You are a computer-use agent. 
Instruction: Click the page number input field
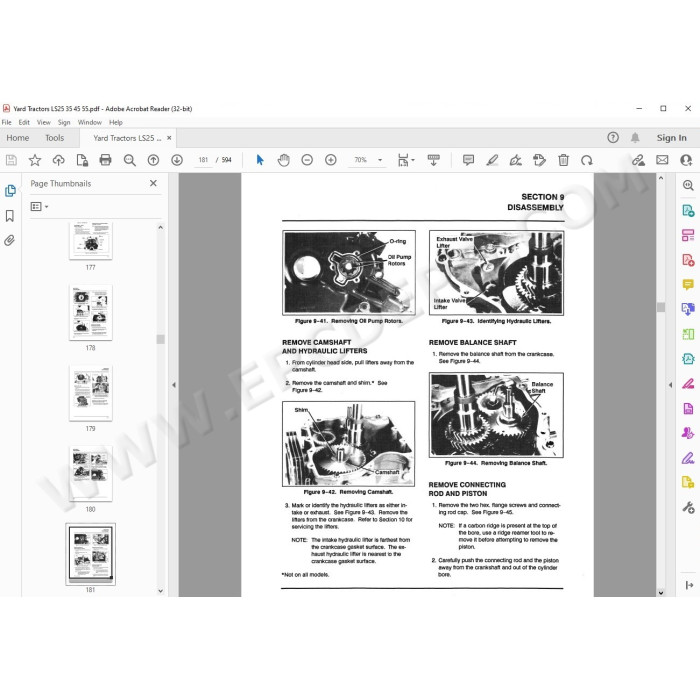click(203, 160)
